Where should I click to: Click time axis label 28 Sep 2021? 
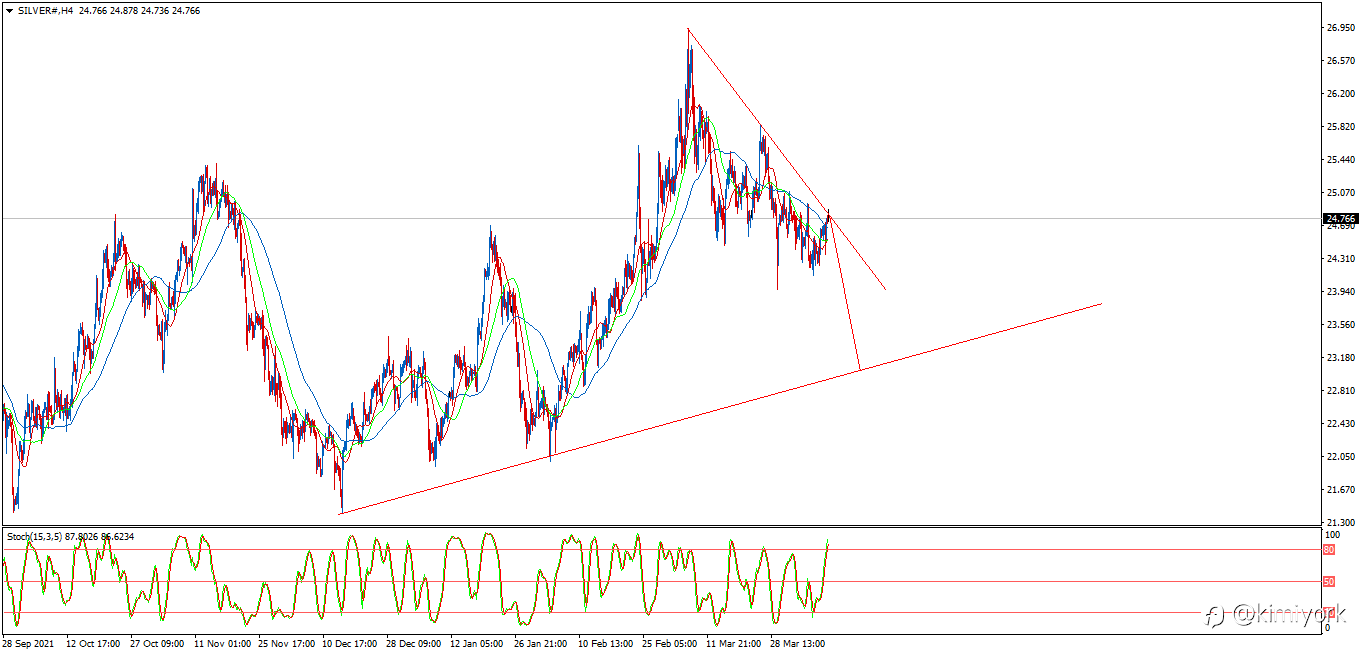click(x=29, y=644)
